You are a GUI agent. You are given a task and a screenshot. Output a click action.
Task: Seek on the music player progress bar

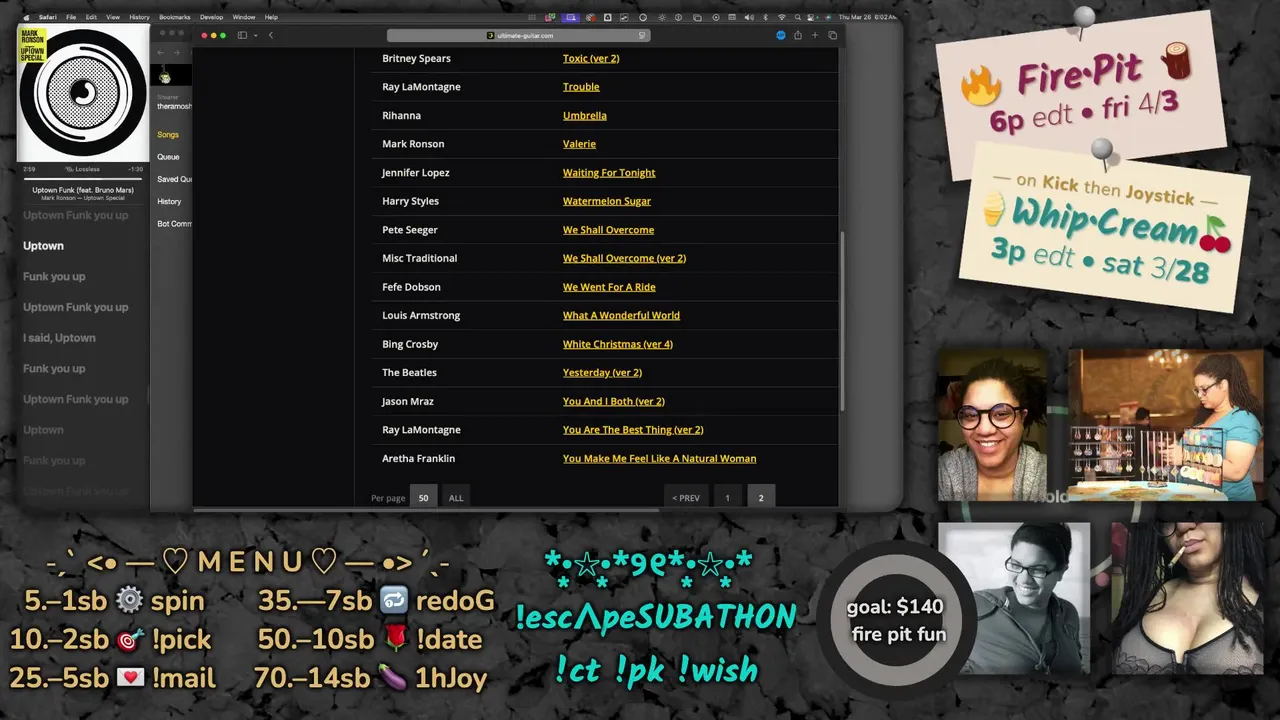[x=83, y=178]
